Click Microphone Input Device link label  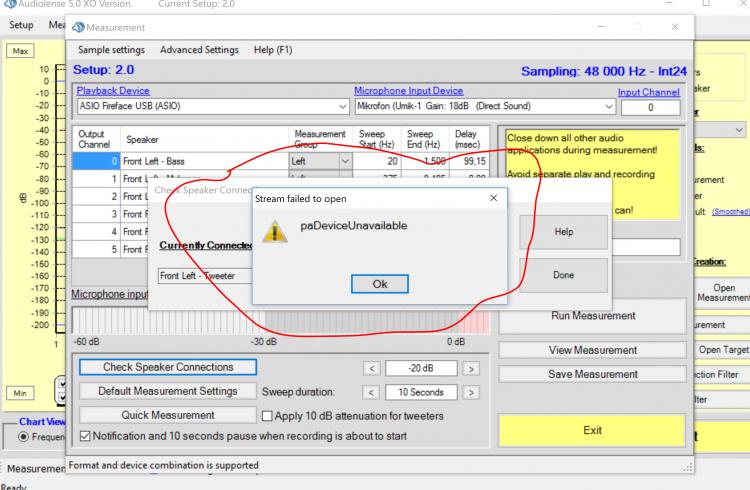(x=408, y=90)
